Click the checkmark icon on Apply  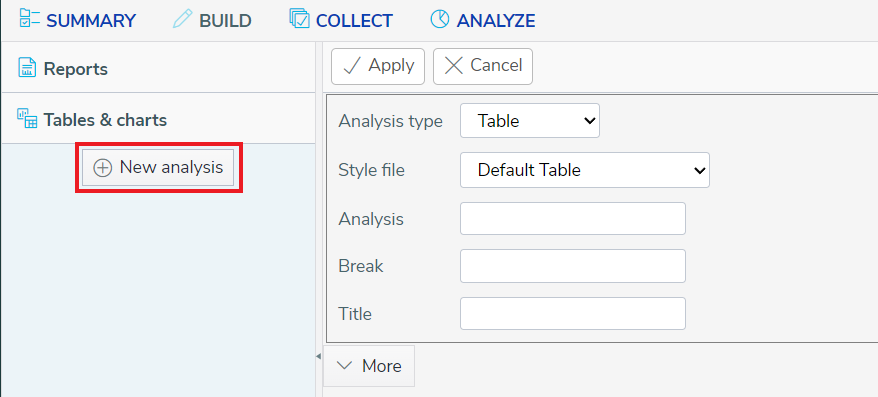tap(352, 66)
